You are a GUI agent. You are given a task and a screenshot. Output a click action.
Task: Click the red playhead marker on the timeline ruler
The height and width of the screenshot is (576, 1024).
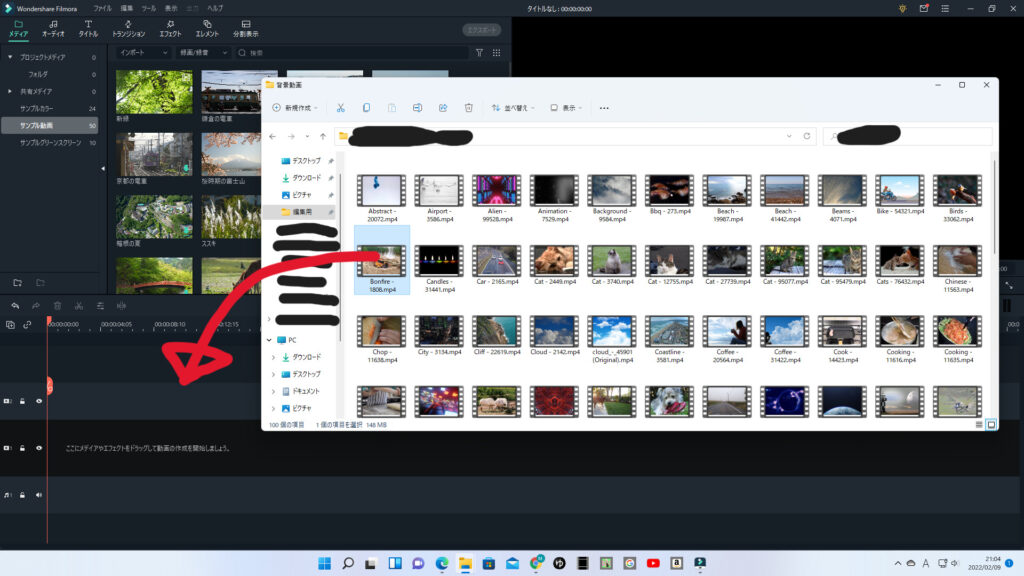pos(49,321)
